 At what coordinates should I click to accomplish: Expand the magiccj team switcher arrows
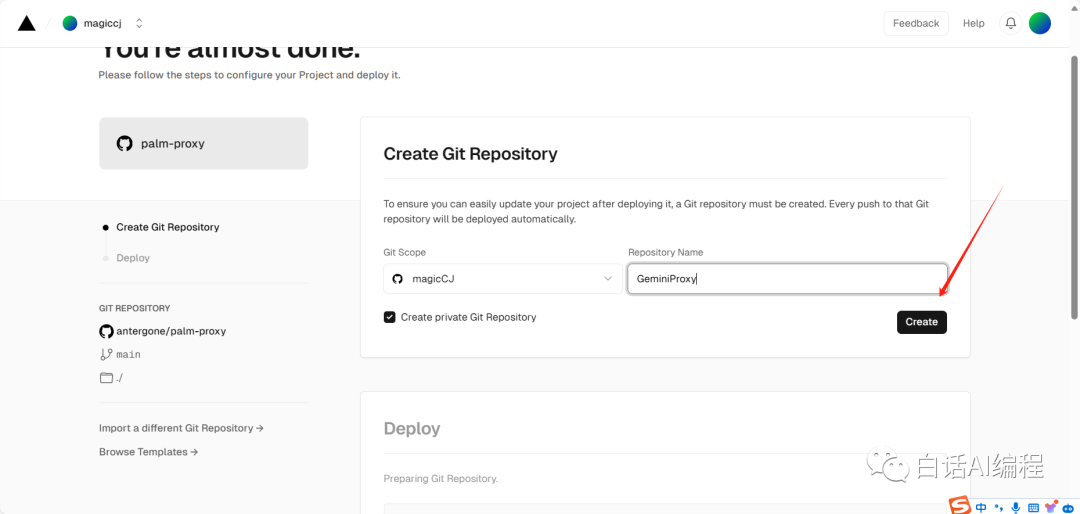(139, 23)
